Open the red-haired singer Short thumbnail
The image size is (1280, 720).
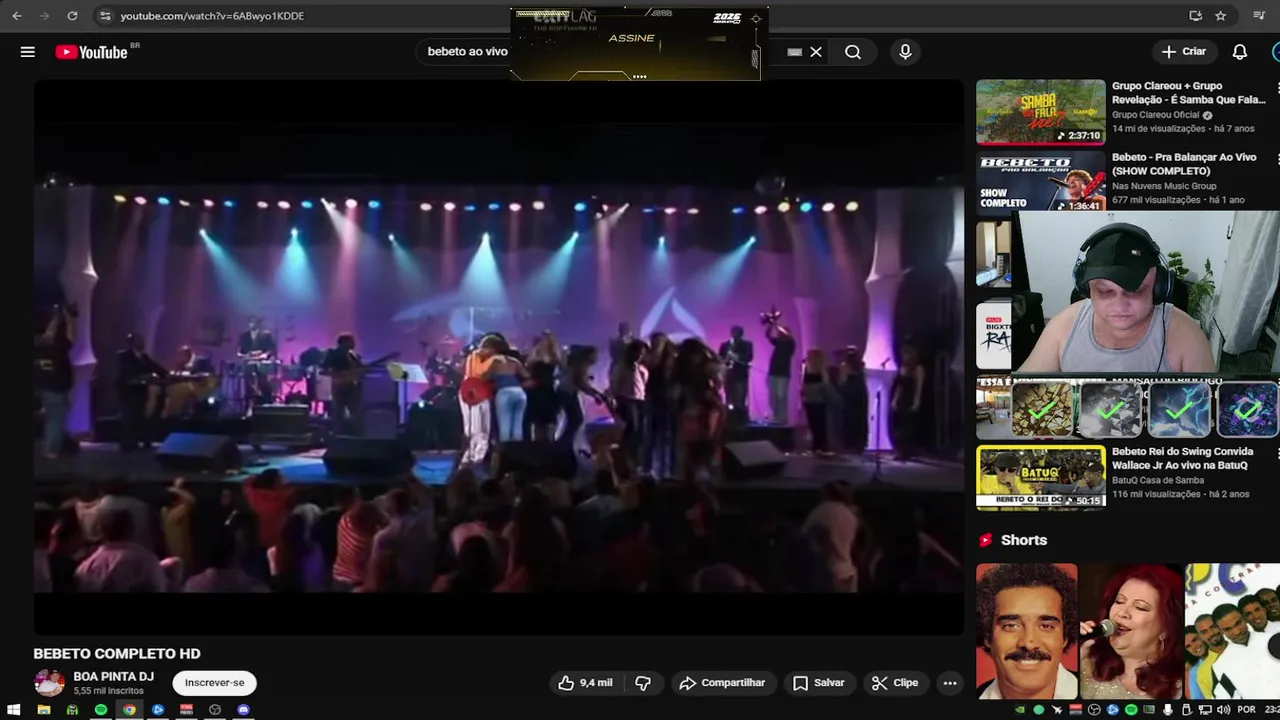click(x=1131, y=631)
